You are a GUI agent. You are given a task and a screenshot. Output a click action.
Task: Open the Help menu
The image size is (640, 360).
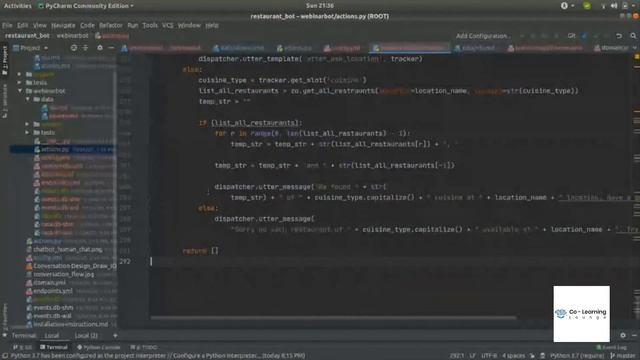pyautogui.click(x=212, y=25)
